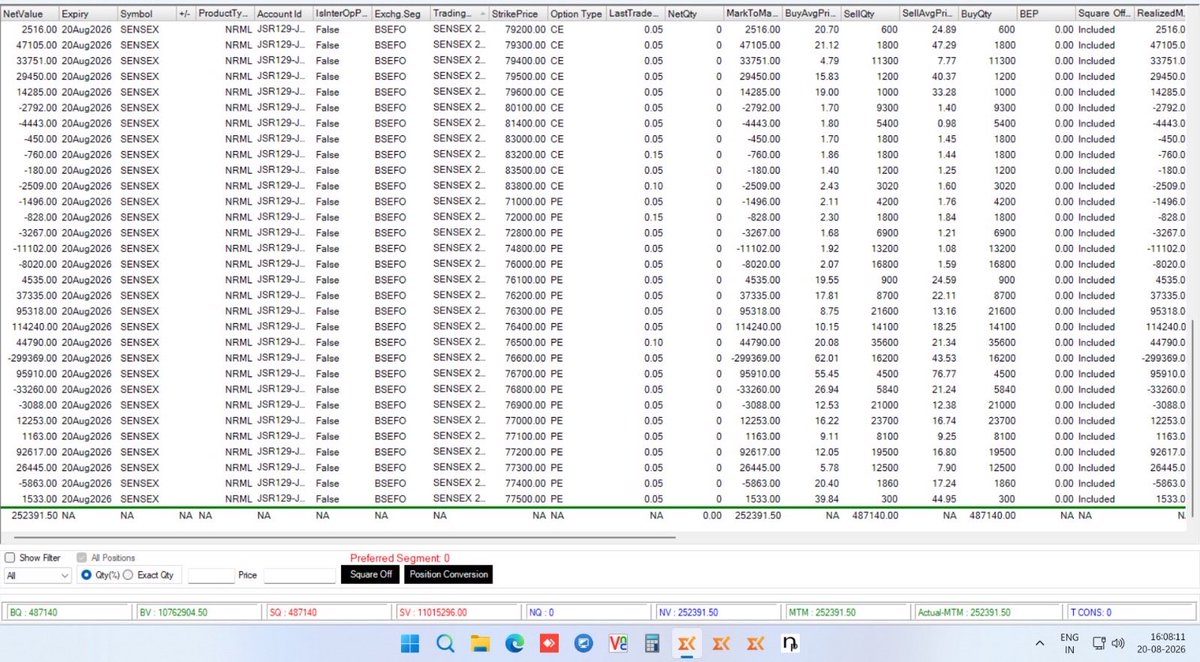Open the Windows Start menu
This screenshot has height=662, width=1200.
(412, 643)
